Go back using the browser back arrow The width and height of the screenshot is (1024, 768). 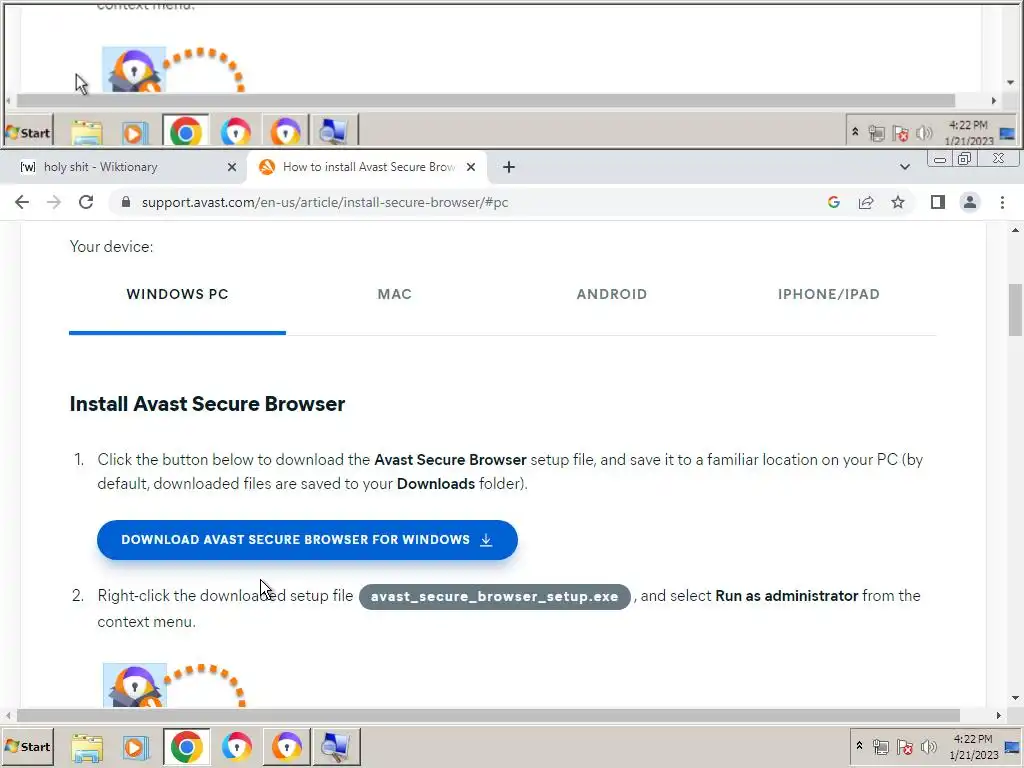(x=22, y=202)
